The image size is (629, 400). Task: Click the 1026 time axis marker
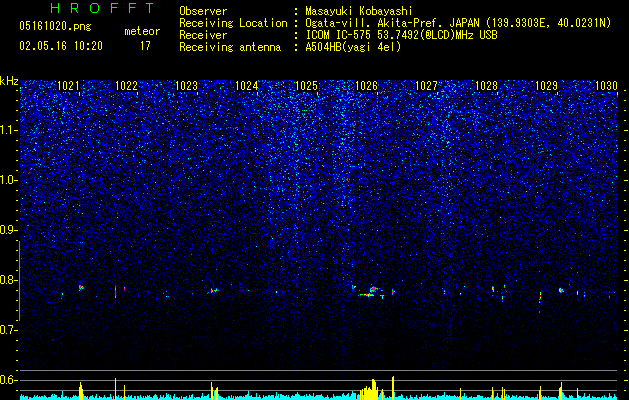pyautogui.click(x=367, y=85)
